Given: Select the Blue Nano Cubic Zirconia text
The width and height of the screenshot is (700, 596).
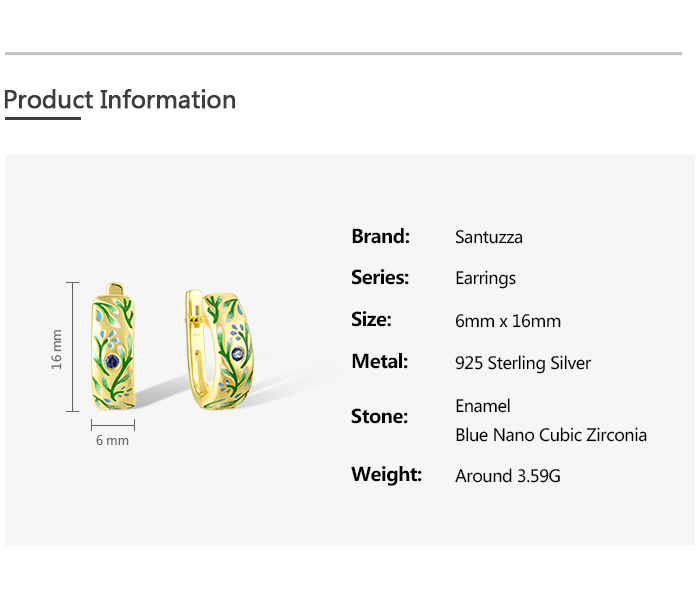Looking at the screenshot, I should click(551, 435).
